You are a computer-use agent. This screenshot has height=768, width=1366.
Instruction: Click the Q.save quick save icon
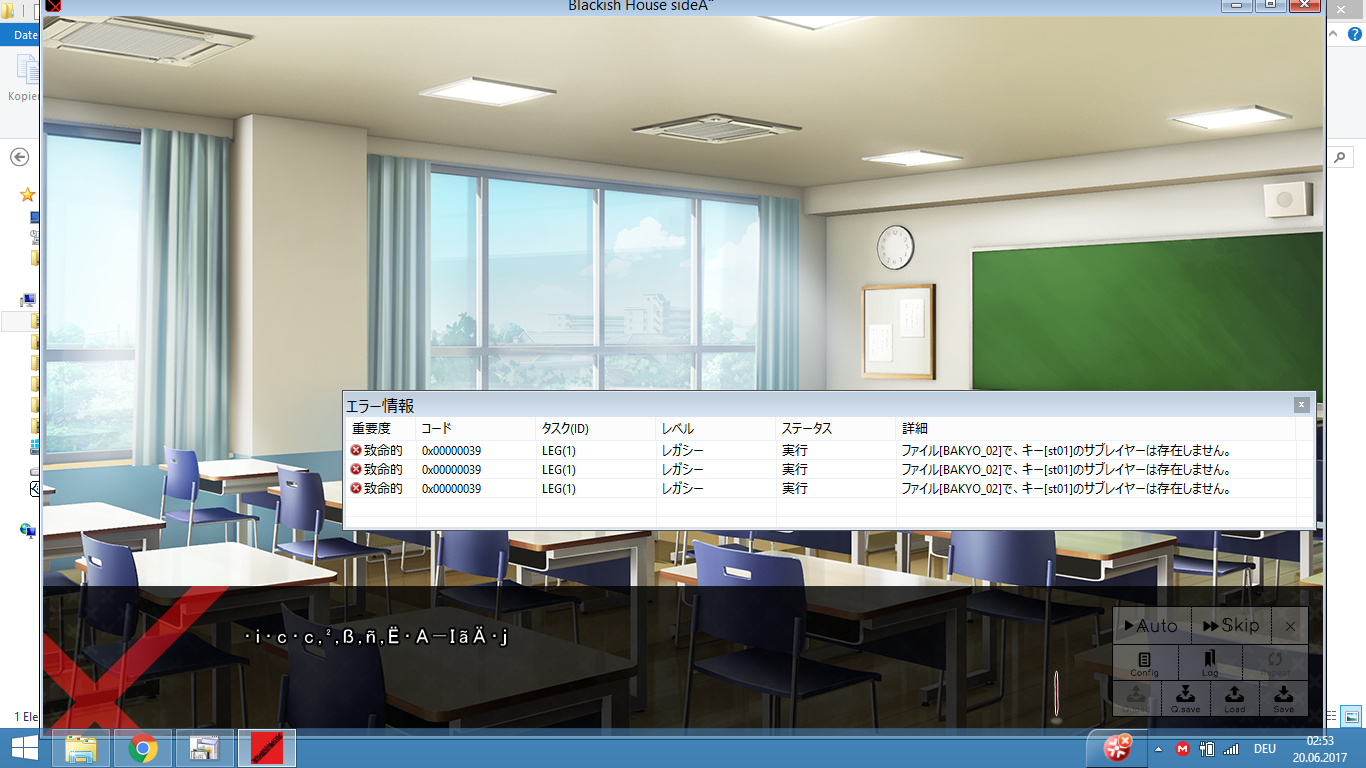coord(1185,698)
